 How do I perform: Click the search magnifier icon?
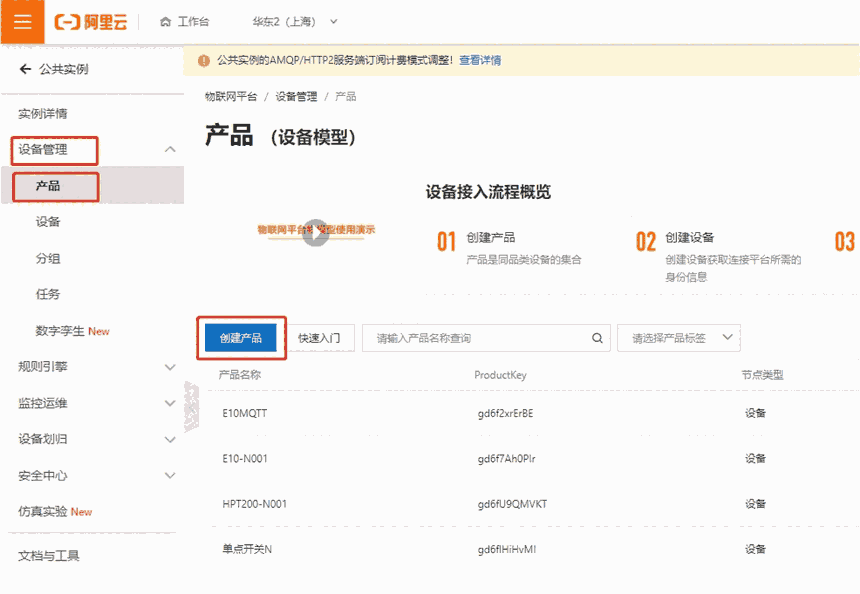tap(598, 338)
